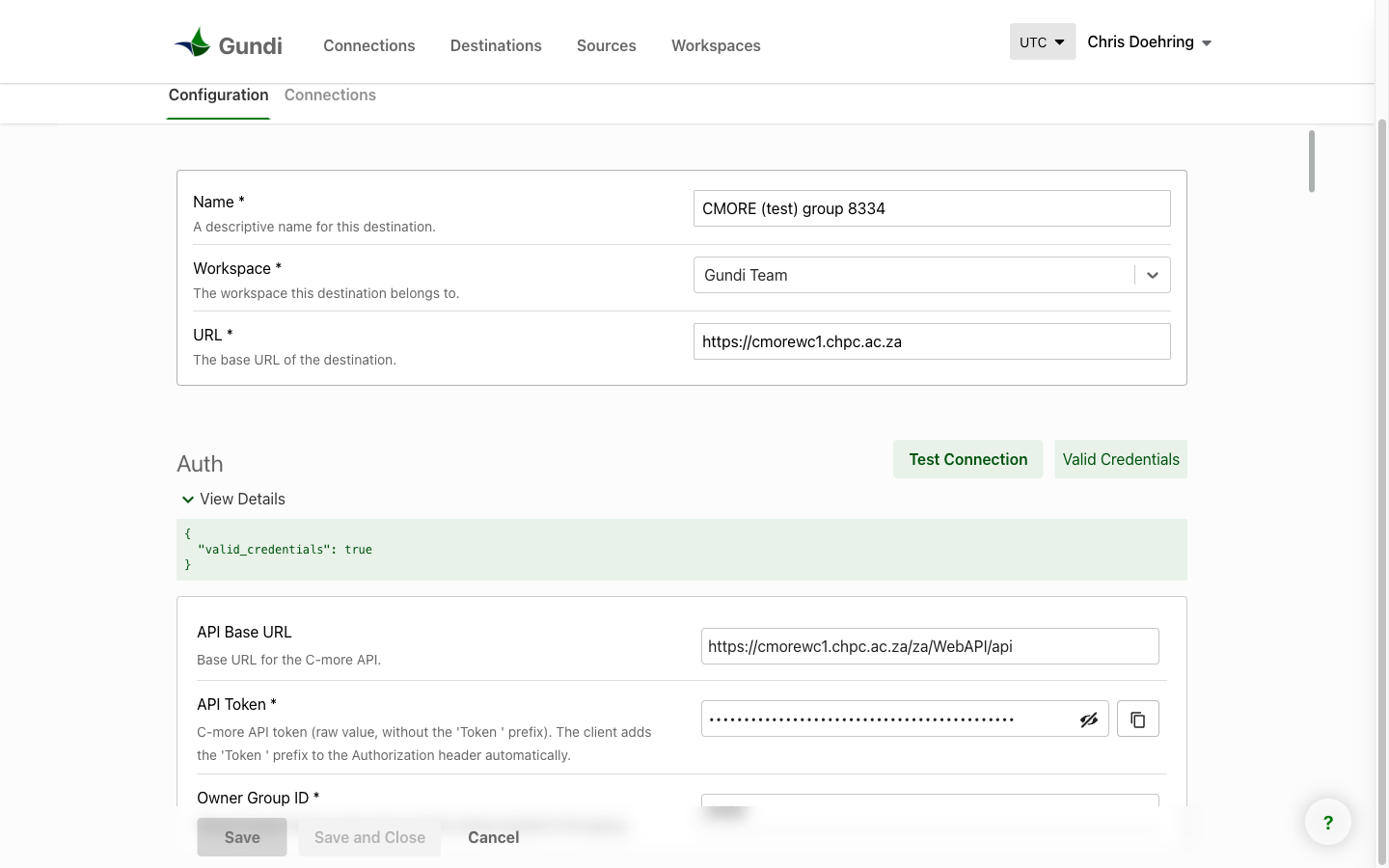Click the Test Connection button
The width and height of the screenshot is (1389, 868).
coord(968,459)
